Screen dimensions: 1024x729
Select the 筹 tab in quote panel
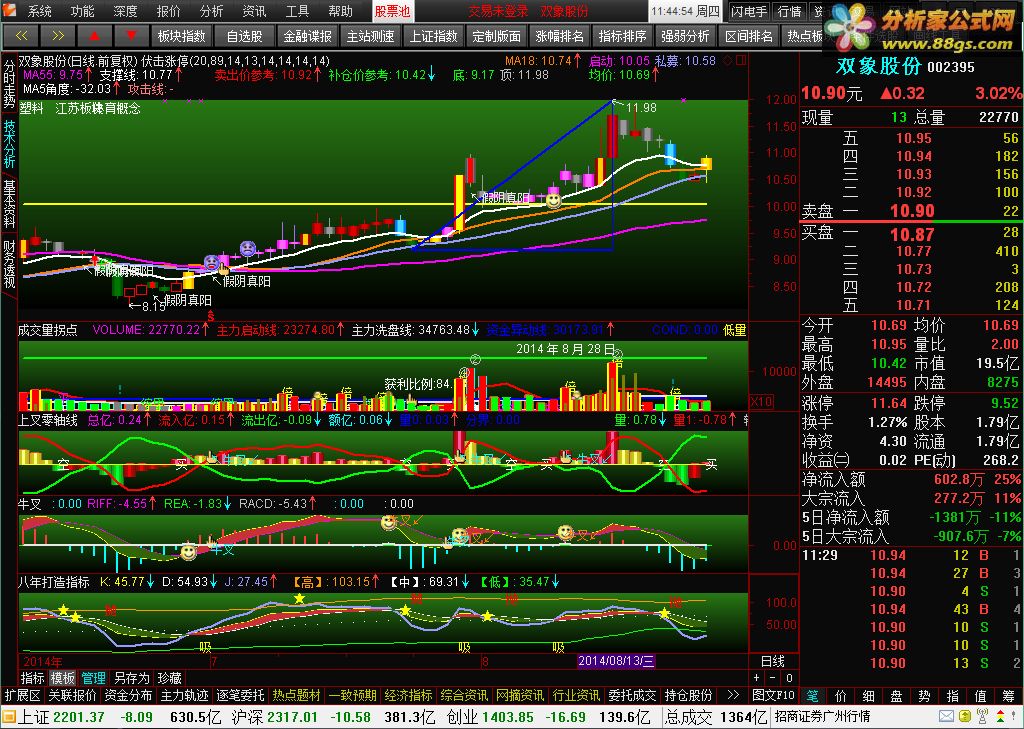click(x=1010, y=696)
